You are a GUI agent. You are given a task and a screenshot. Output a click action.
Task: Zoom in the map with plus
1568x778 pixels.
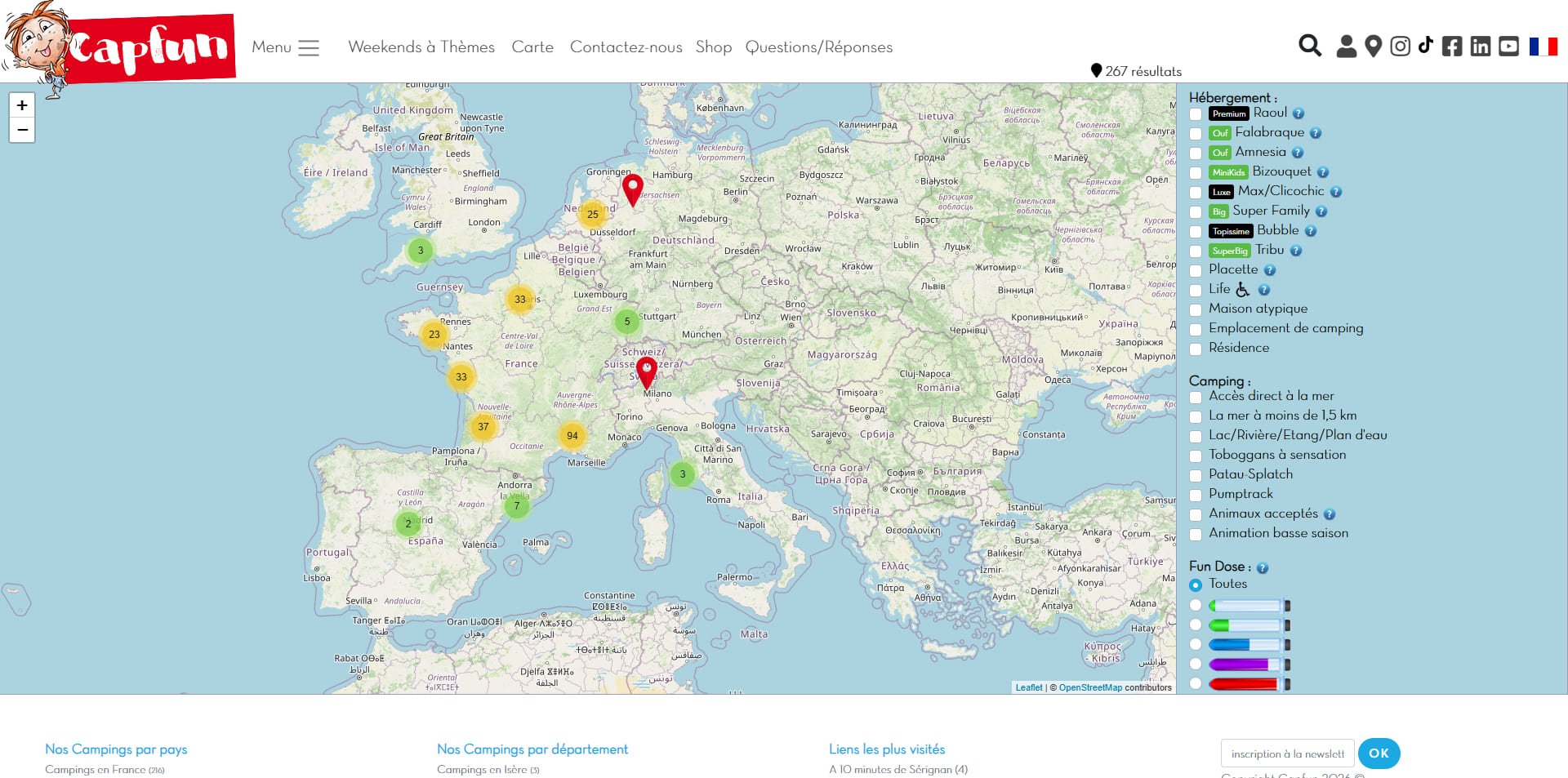(22, 105)
